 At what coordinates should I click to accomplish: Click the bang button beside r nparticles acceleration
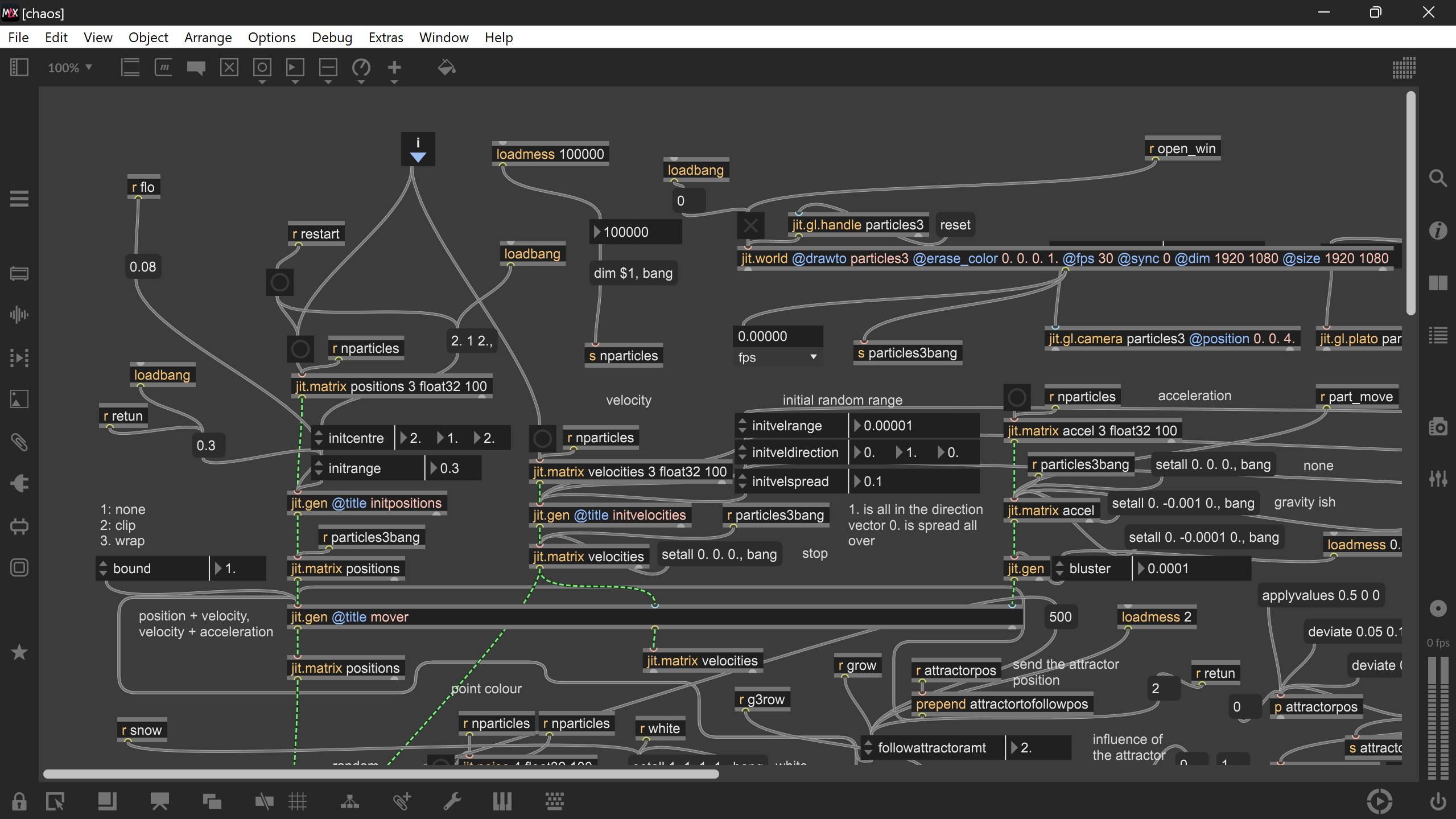(1017, 397)
